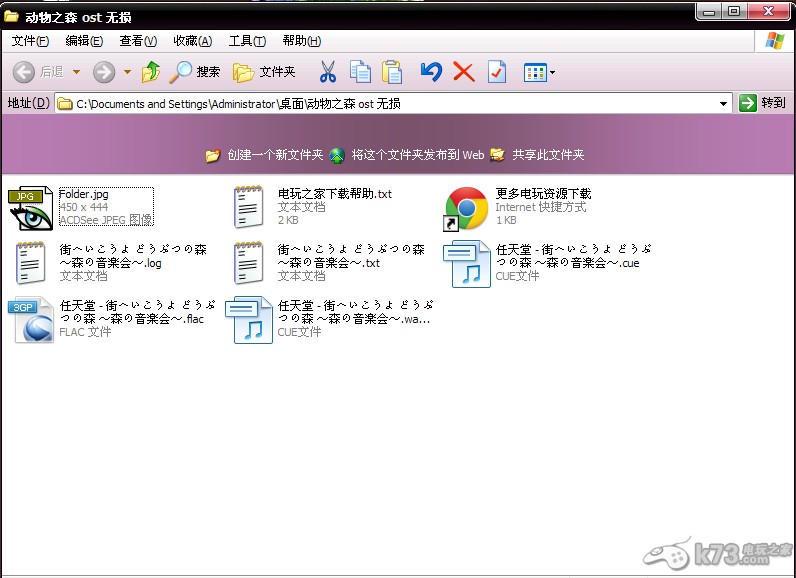Screen dimensions: 796x578
Task: Click the blue Undo arrow icon
Action: (431, 72)
